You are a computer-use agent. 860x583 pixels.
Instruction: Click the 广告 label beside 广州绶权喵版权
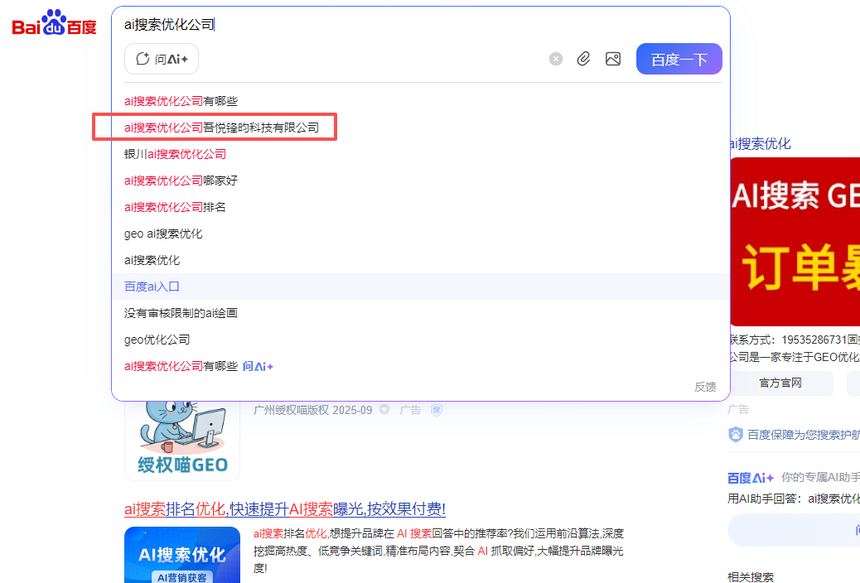[x=410, y=410]
